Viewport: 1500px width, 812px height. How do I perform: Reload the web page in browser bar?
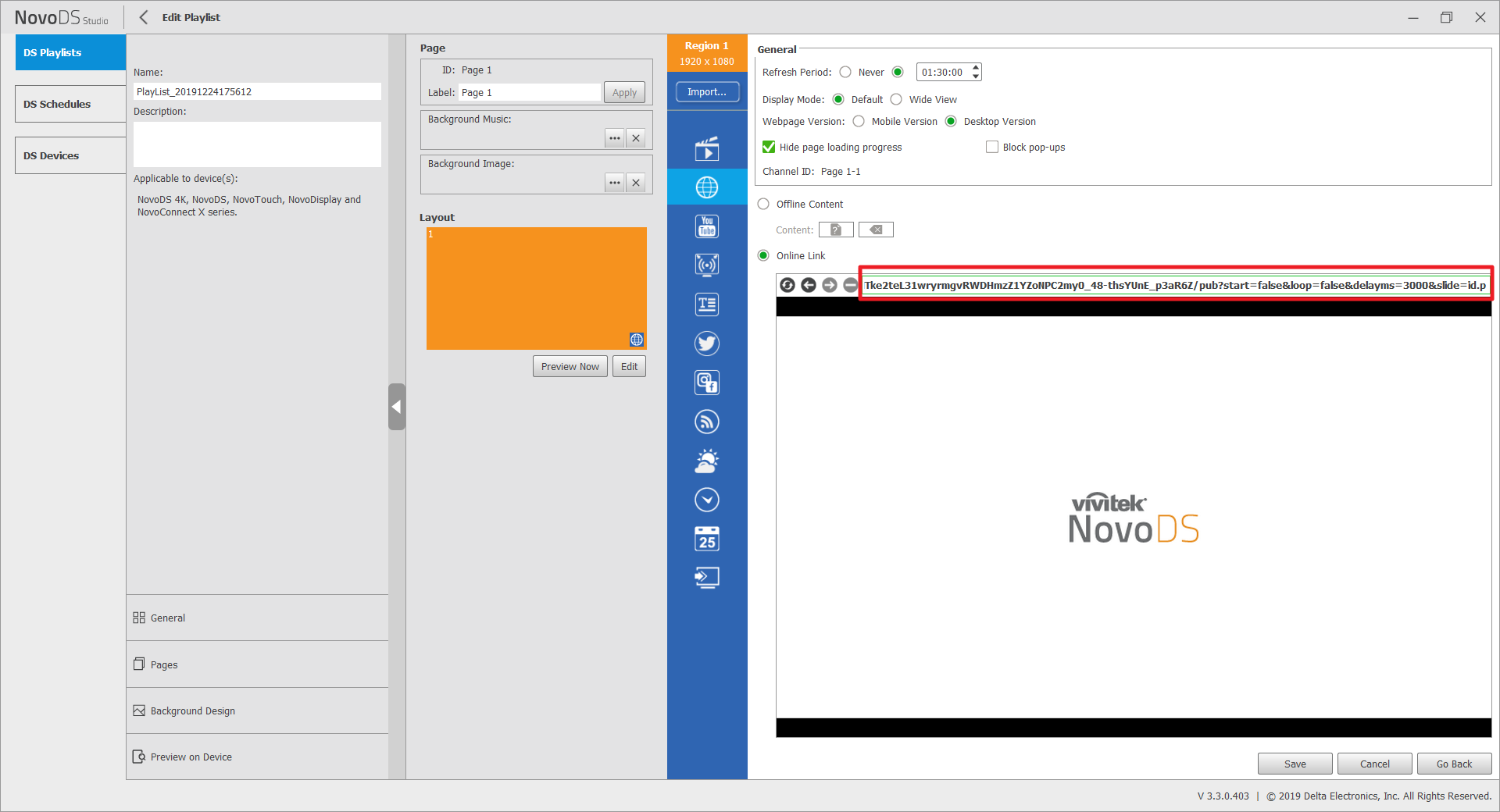(x=787, y=285)
